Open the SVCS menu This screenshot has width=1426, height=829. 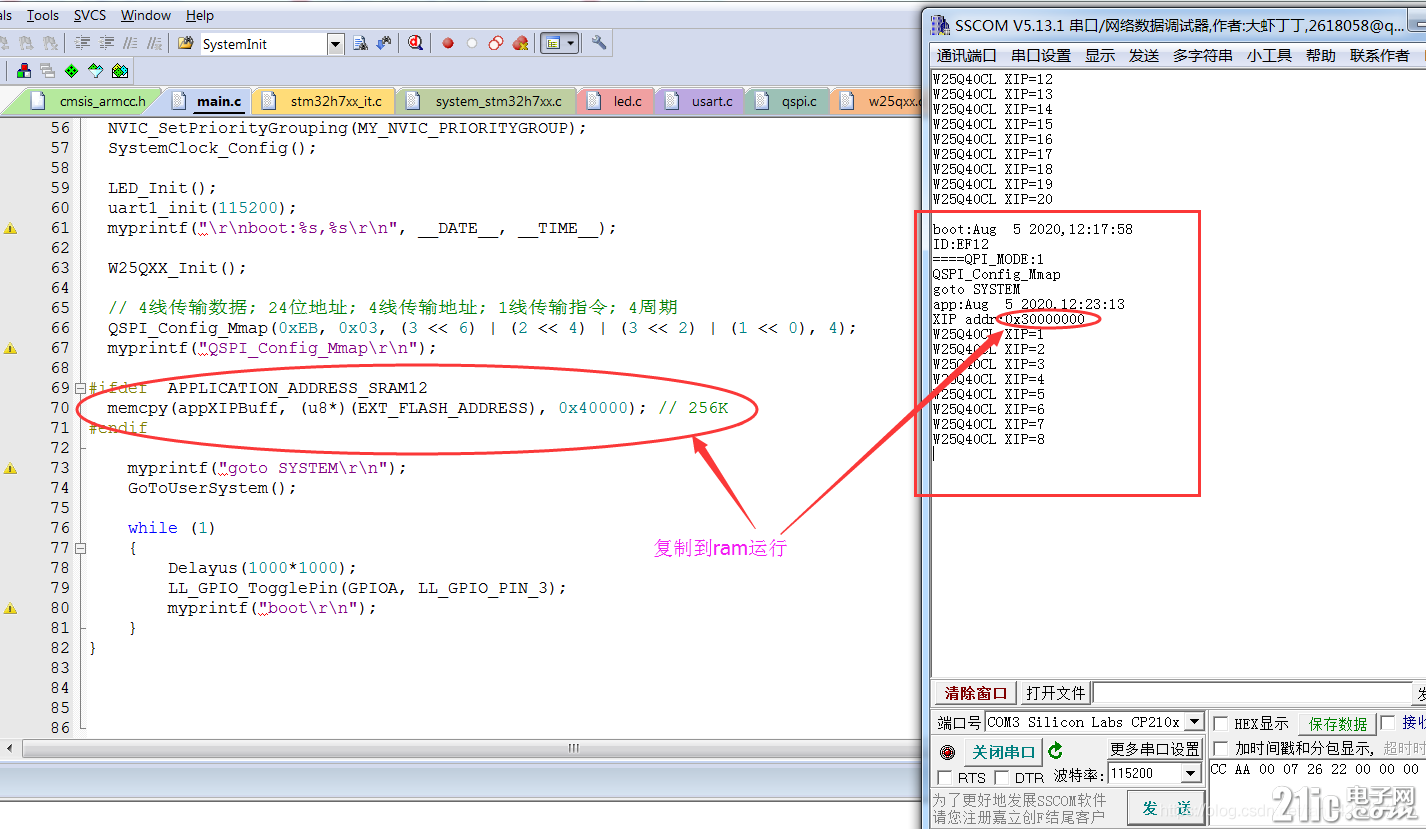pyautogui.click(x=90, y=15)
